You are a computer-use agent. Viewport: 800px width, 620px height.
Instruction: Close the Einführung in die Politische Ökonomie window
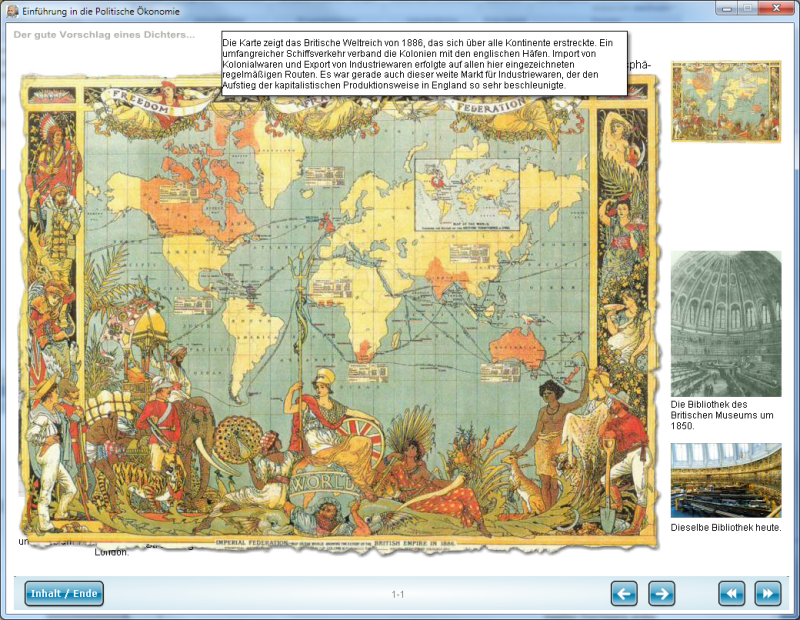pos(776,8)
